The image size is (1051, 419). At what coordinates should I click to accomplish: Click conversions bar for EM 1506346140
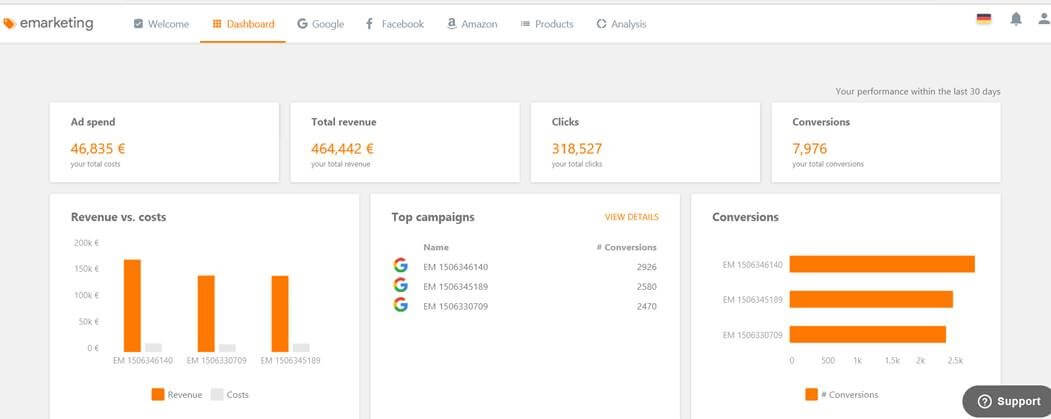(x=882, y=264)
